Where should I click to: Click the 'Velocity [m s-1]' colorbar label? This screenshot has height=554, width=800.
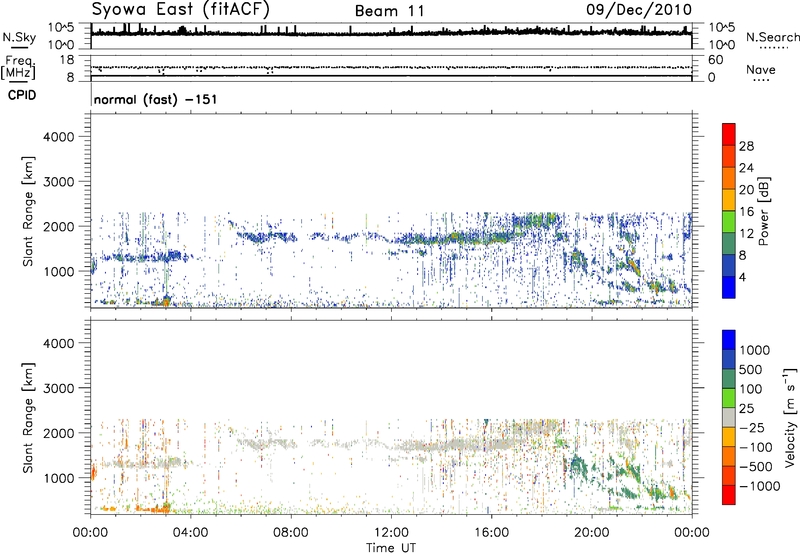tap(790, 418)
